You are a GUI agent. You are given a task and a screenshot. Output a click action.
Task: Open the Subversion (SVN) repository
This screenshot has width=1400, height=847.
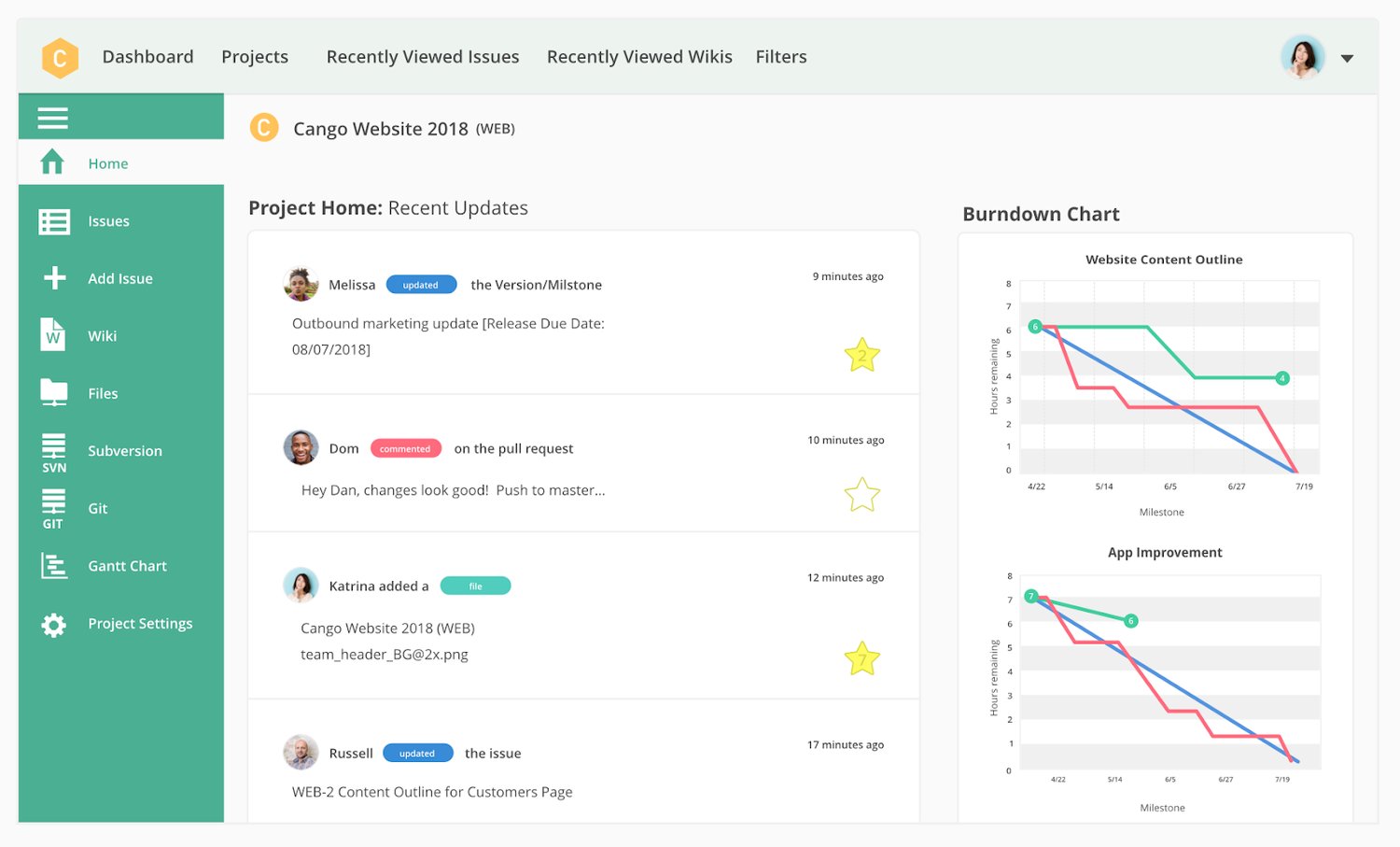click(x=124, y=451)
